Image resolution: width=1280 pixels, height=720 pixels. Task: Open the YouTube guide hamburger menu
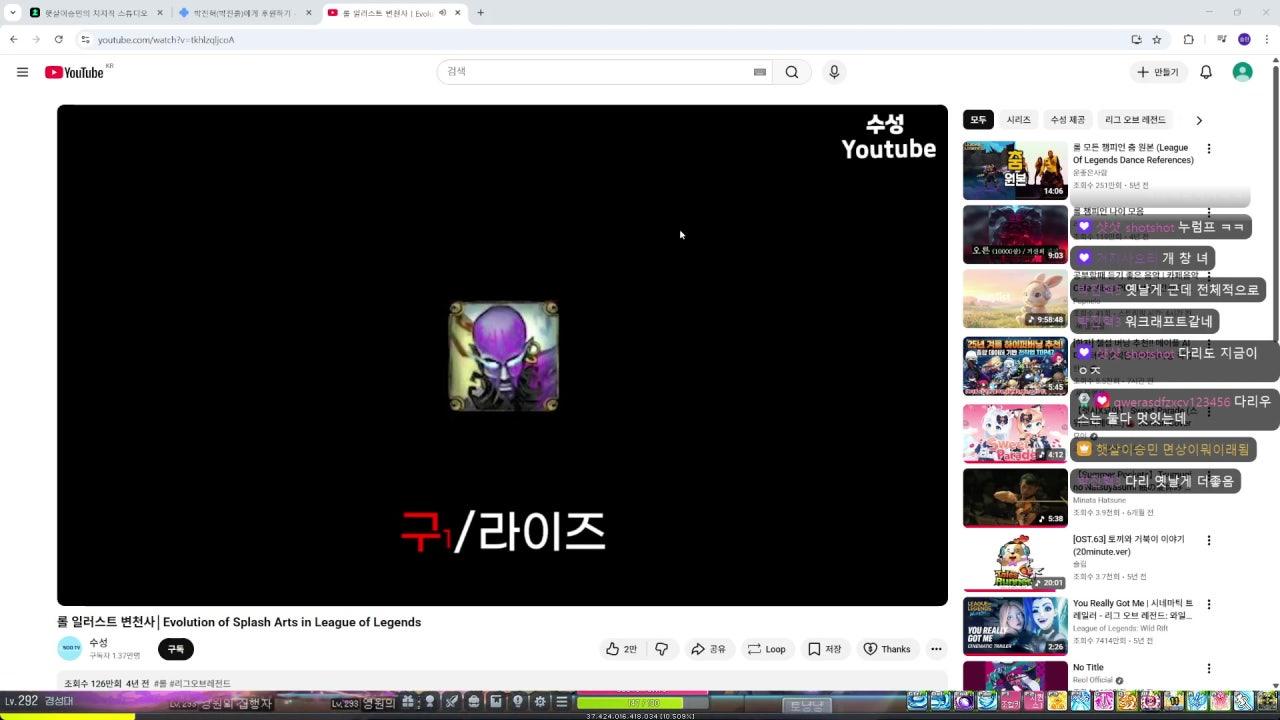pos(21,72)
